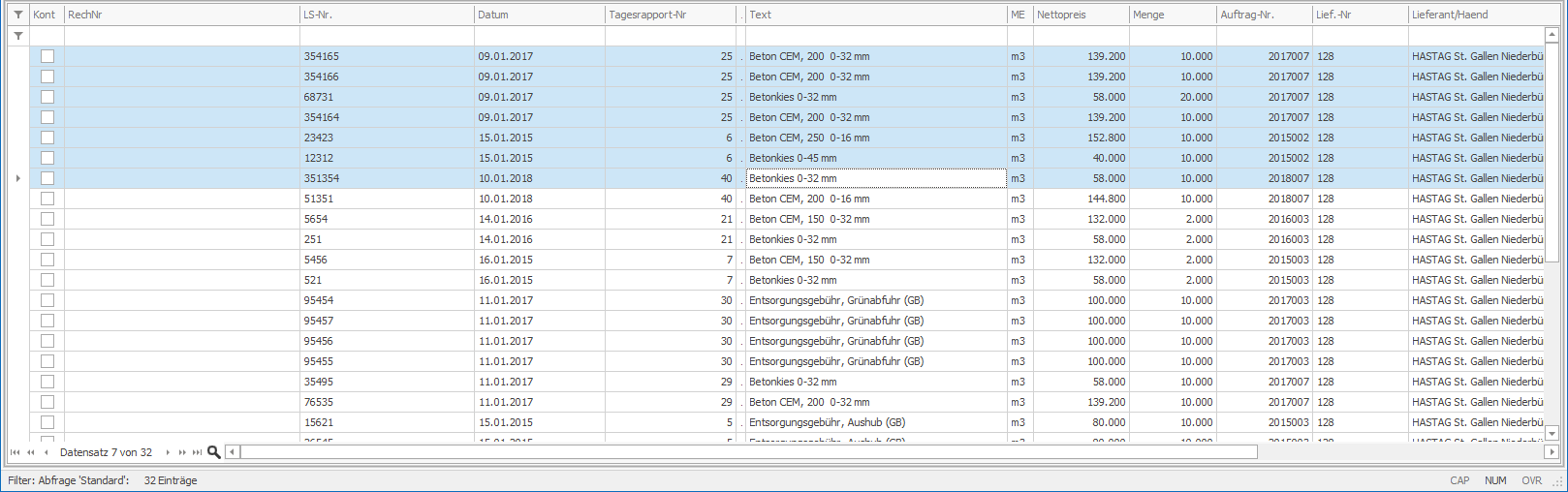Image resolution: width=1568 pixels, height=492 pixels.
Task: Select Datum cell 14.01.2016 in row 5654
Action: 540,219
